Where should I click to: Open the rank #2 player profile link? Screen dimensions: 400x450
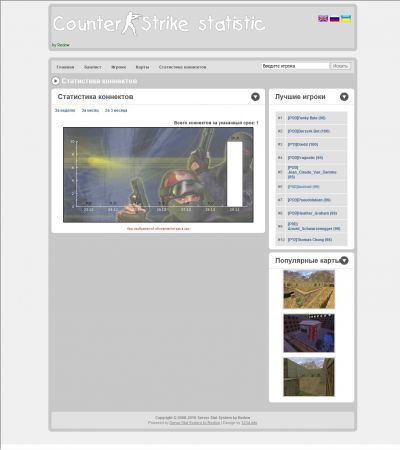pyautogui.click(x=309, y=131)
